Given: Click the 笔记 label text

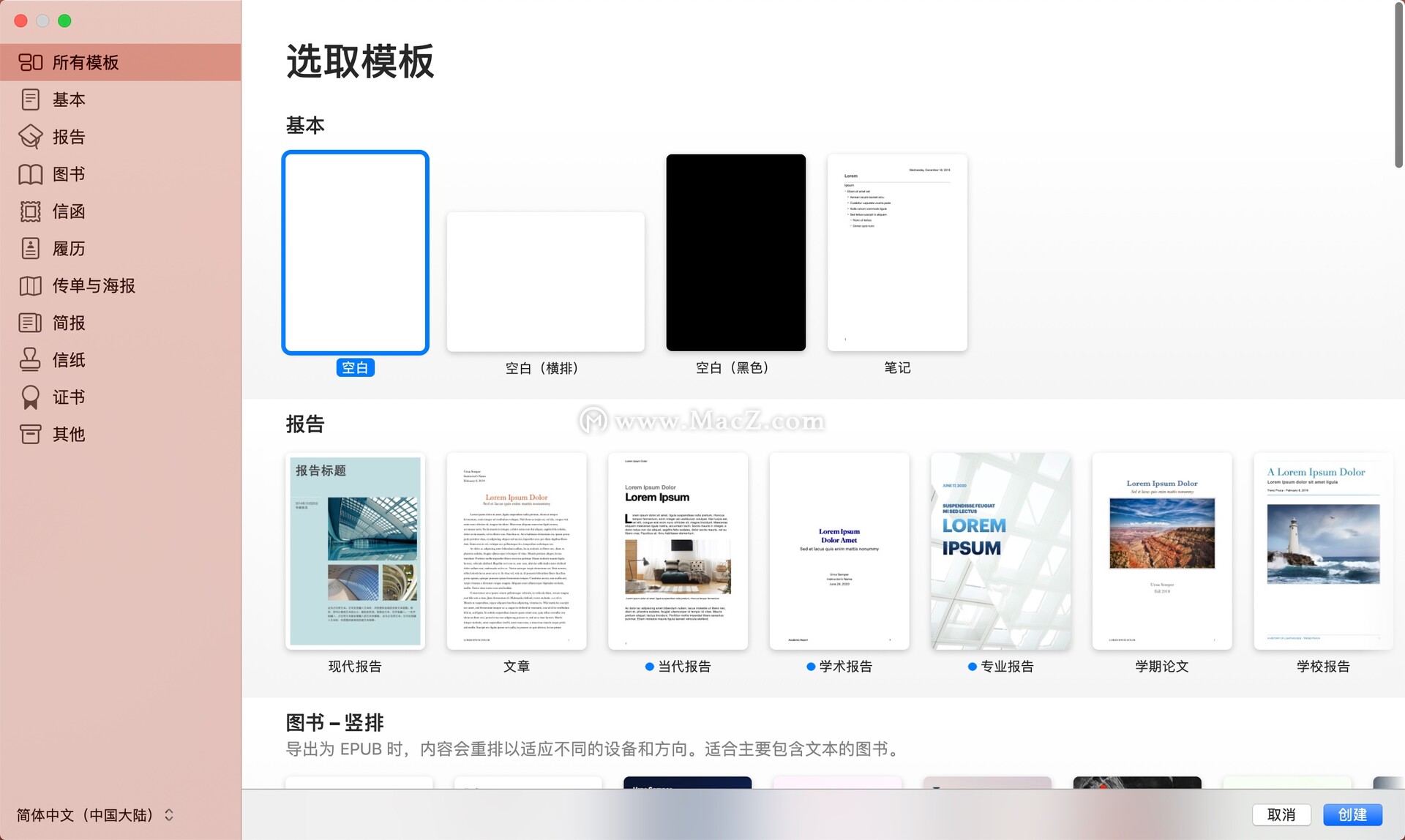Looking at the screenshot, I should tap(897, 367).
